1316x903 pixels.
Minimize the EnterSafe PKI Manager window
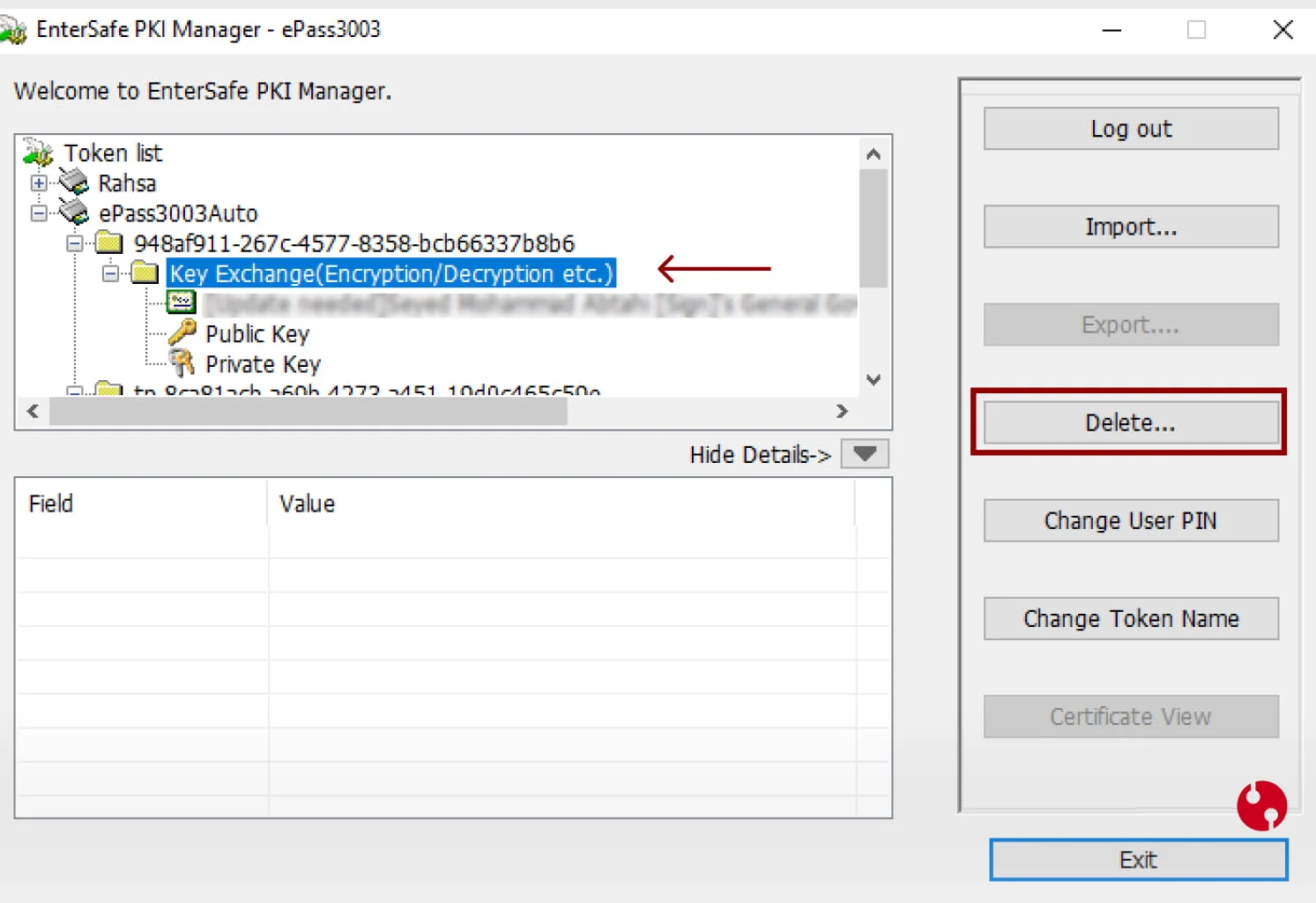tap(1112, 30)
